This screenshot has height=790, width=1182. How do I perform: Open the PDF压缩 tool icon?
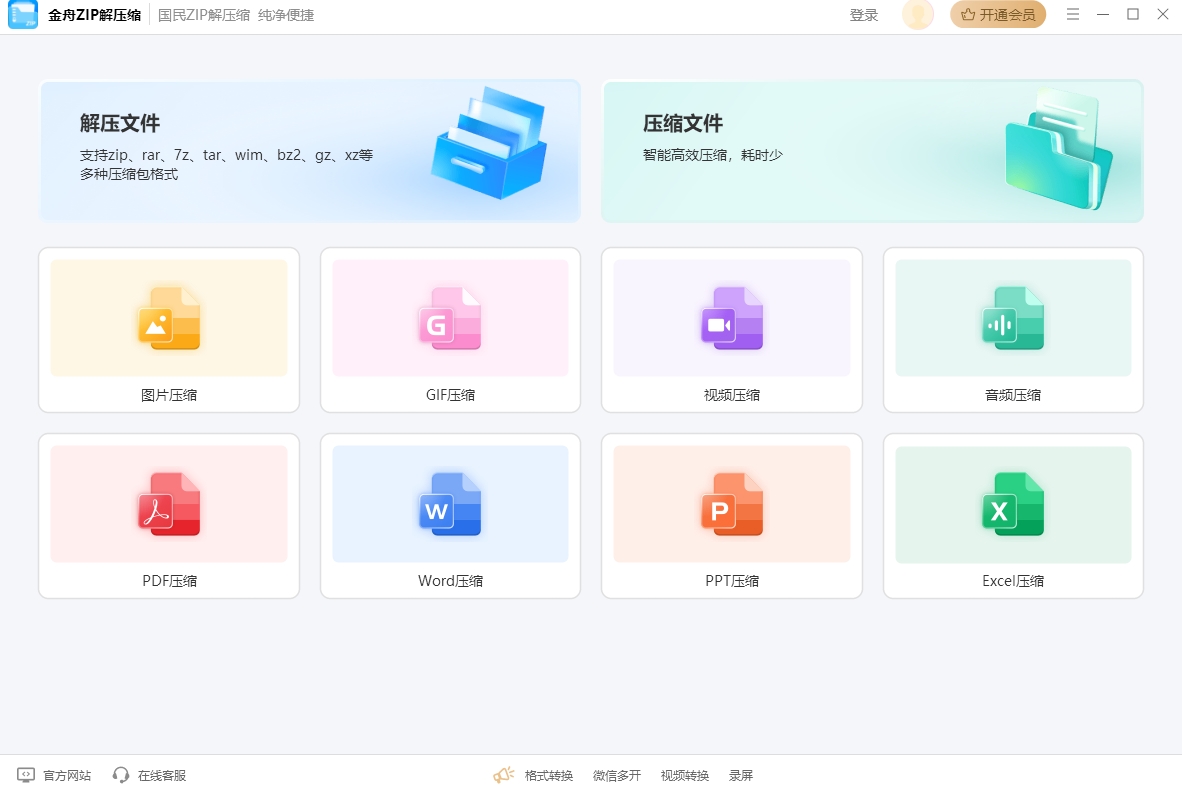(169, 504)
